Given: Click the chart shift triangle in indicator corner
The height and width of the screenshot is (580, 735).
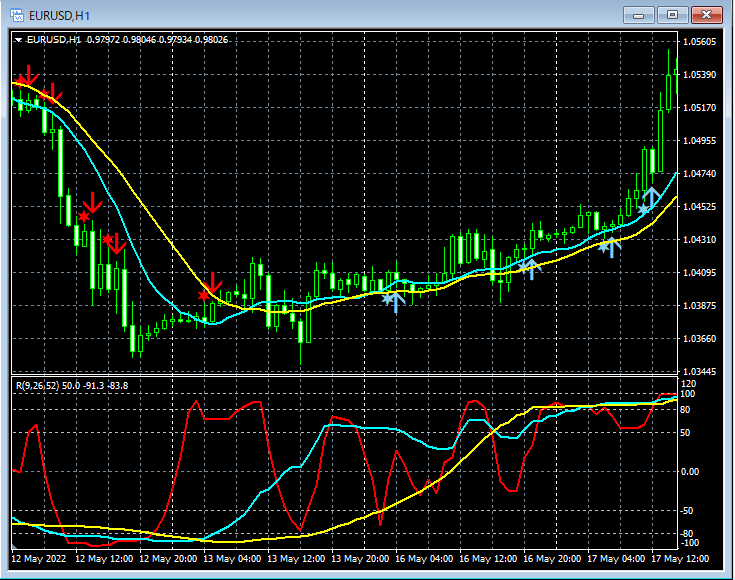Looking at the screenshot, I should (14, 547).
